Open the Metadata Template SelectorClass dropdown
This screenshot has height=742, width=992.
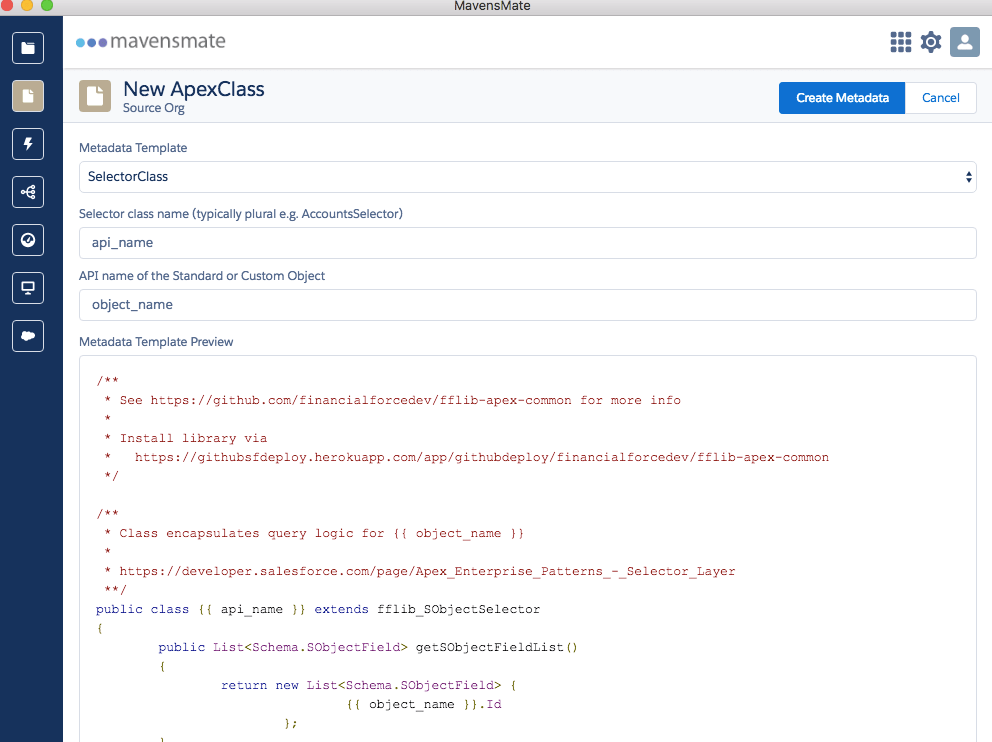point(528,177)
